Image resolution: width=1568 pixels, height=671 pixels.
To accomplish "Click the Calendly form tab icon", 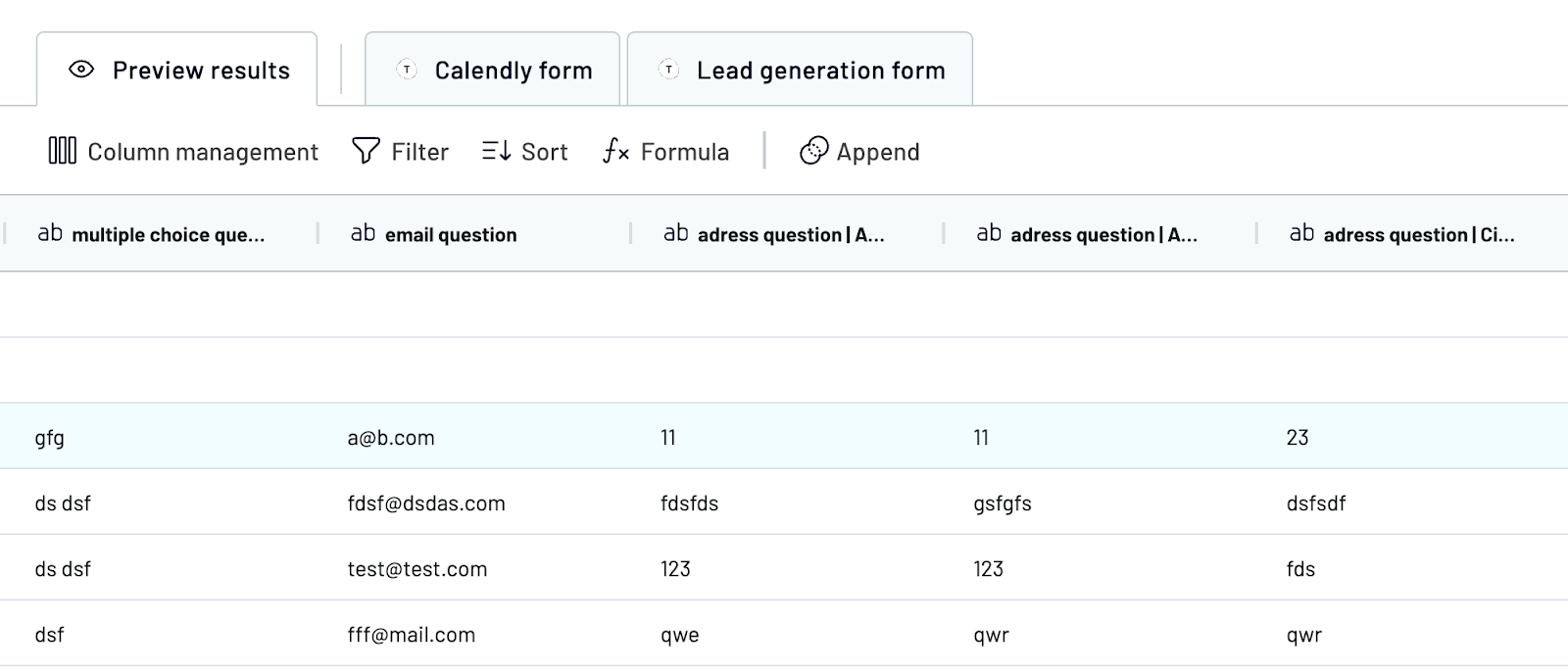I will point(407,70).
